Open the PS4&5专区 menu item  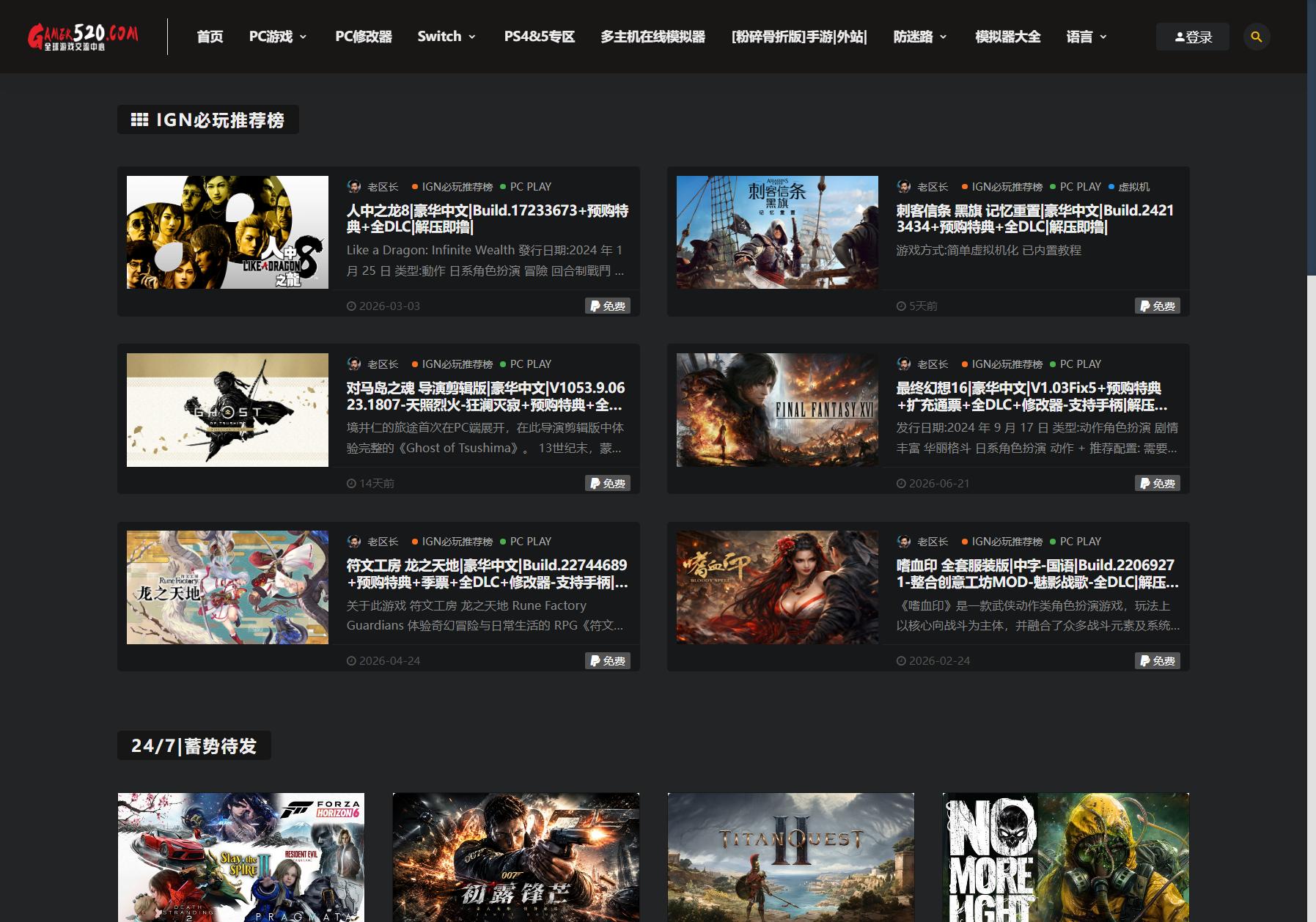pyautogui.click(x=540, y=37)
